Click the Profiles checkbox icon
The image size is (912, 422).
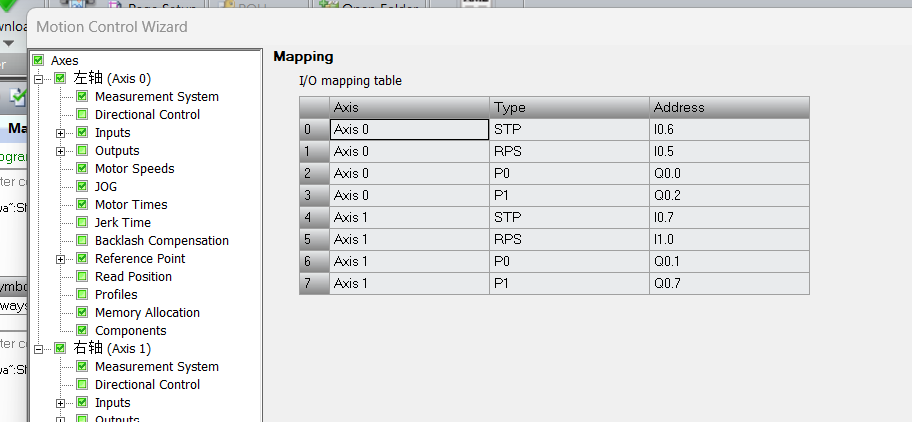click(82, 295)
